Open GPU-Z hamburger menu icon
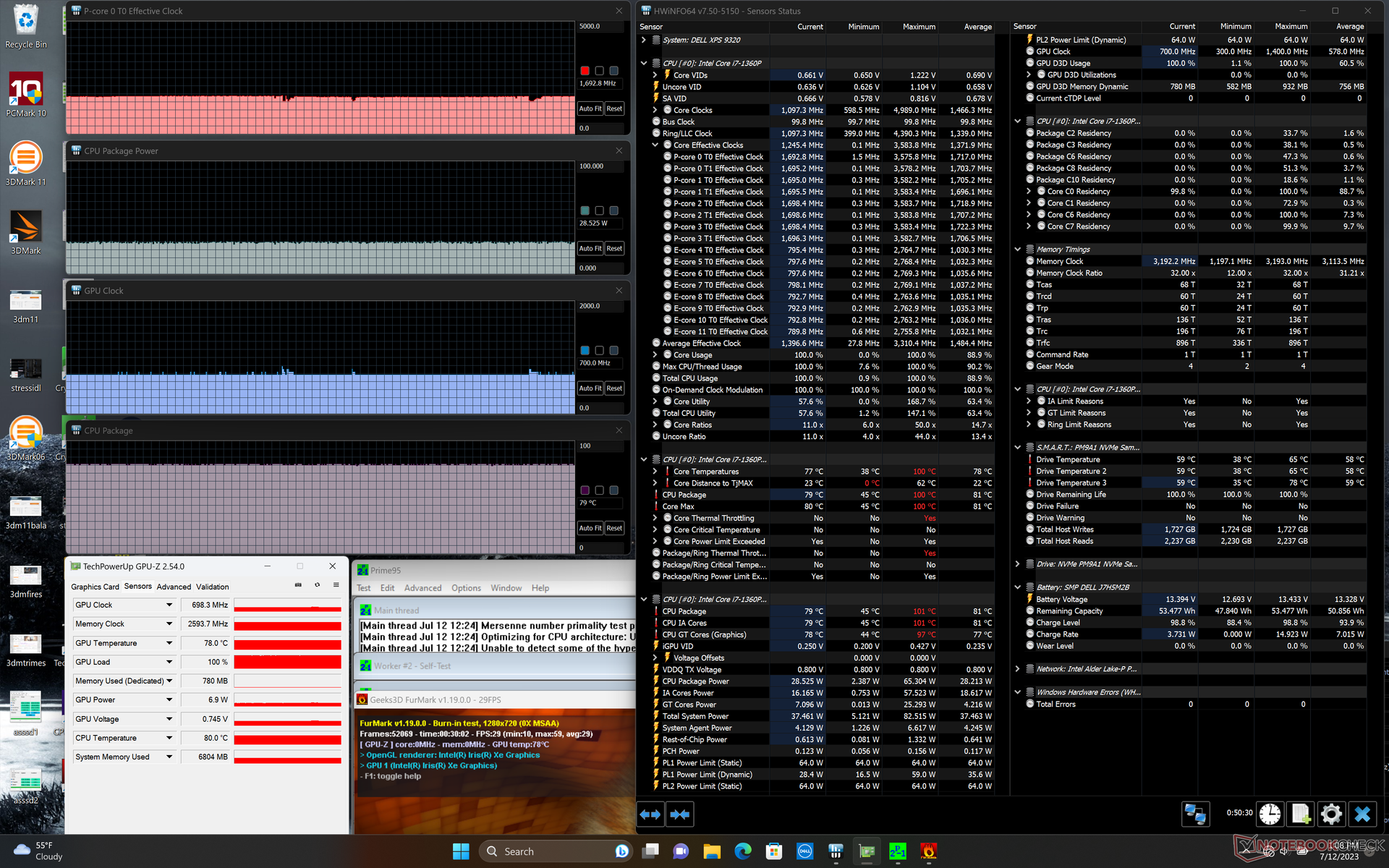Viewport: 1389px width, 868px height. click(x=336, y=585)
